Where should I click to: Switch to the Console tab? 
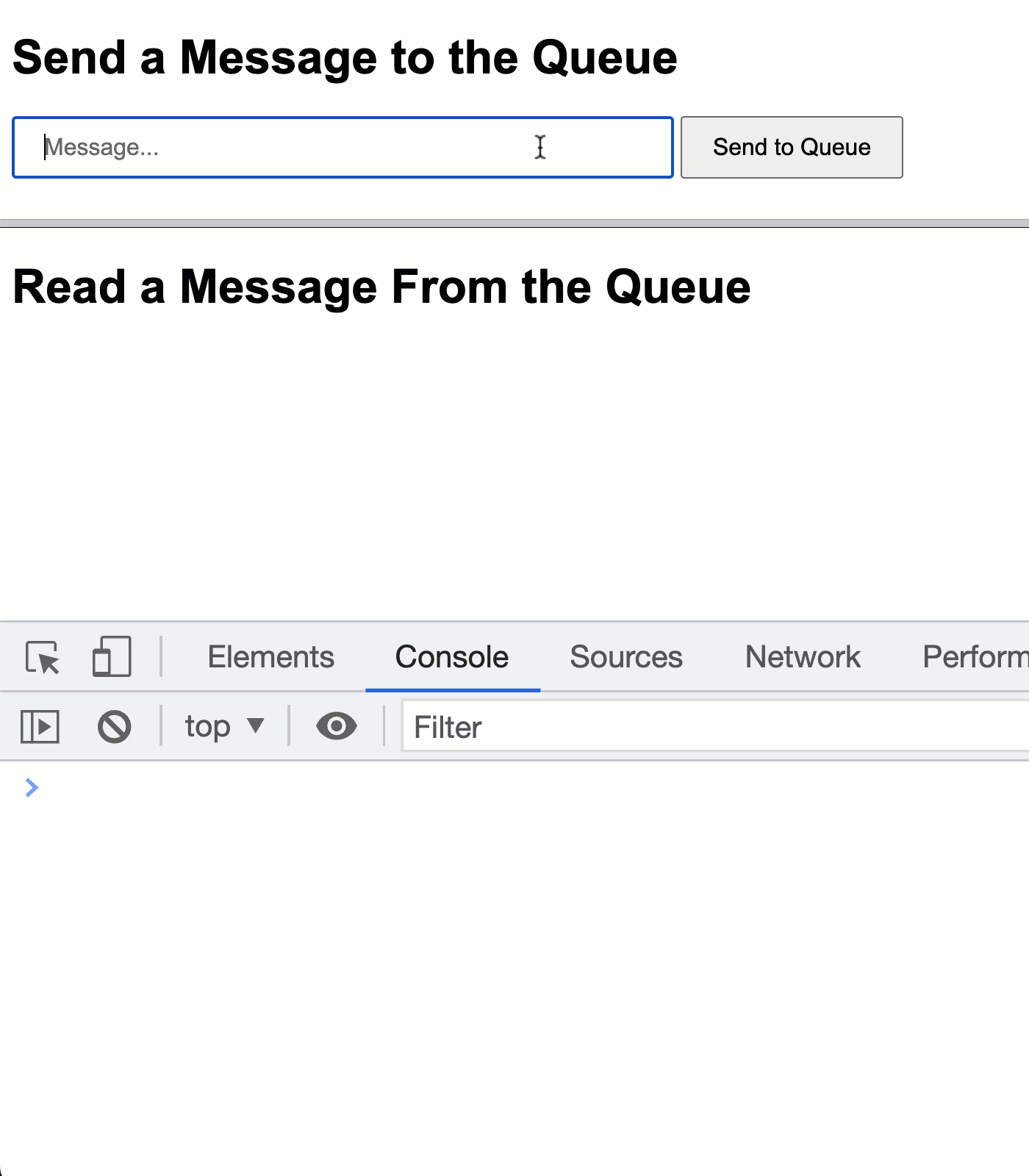pos(452,657)
